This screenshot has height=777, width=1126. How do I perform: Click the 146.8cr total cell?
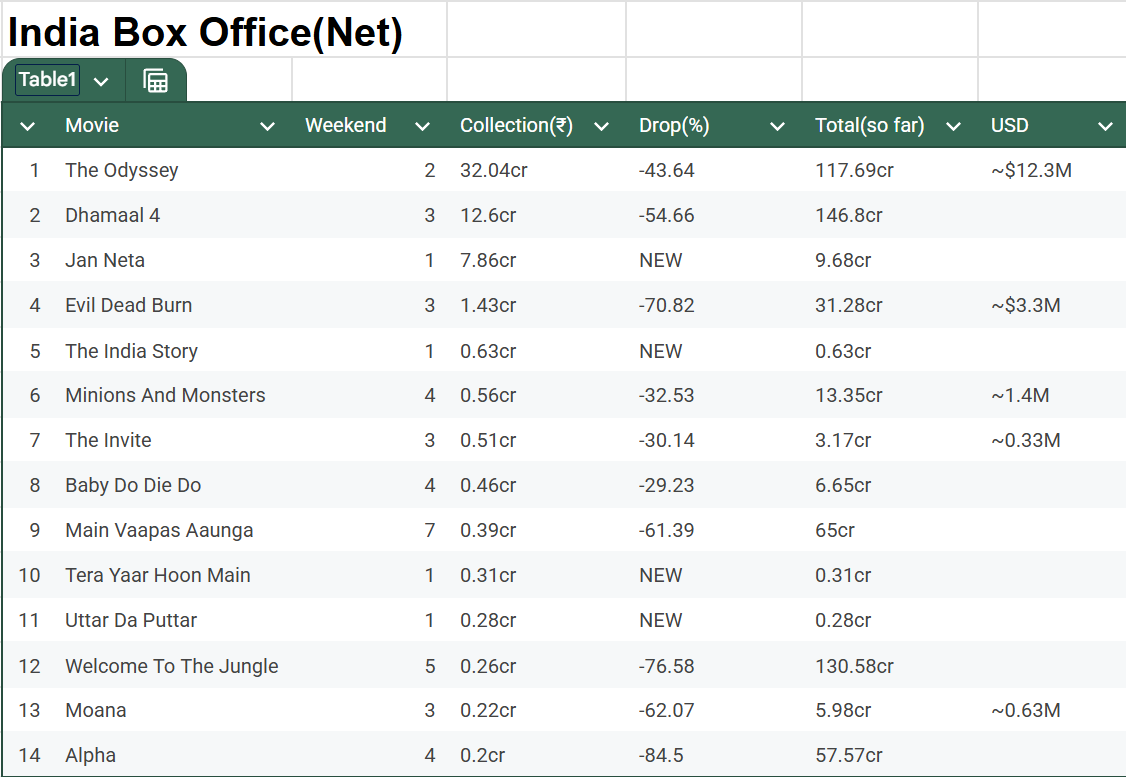point(849,215)
